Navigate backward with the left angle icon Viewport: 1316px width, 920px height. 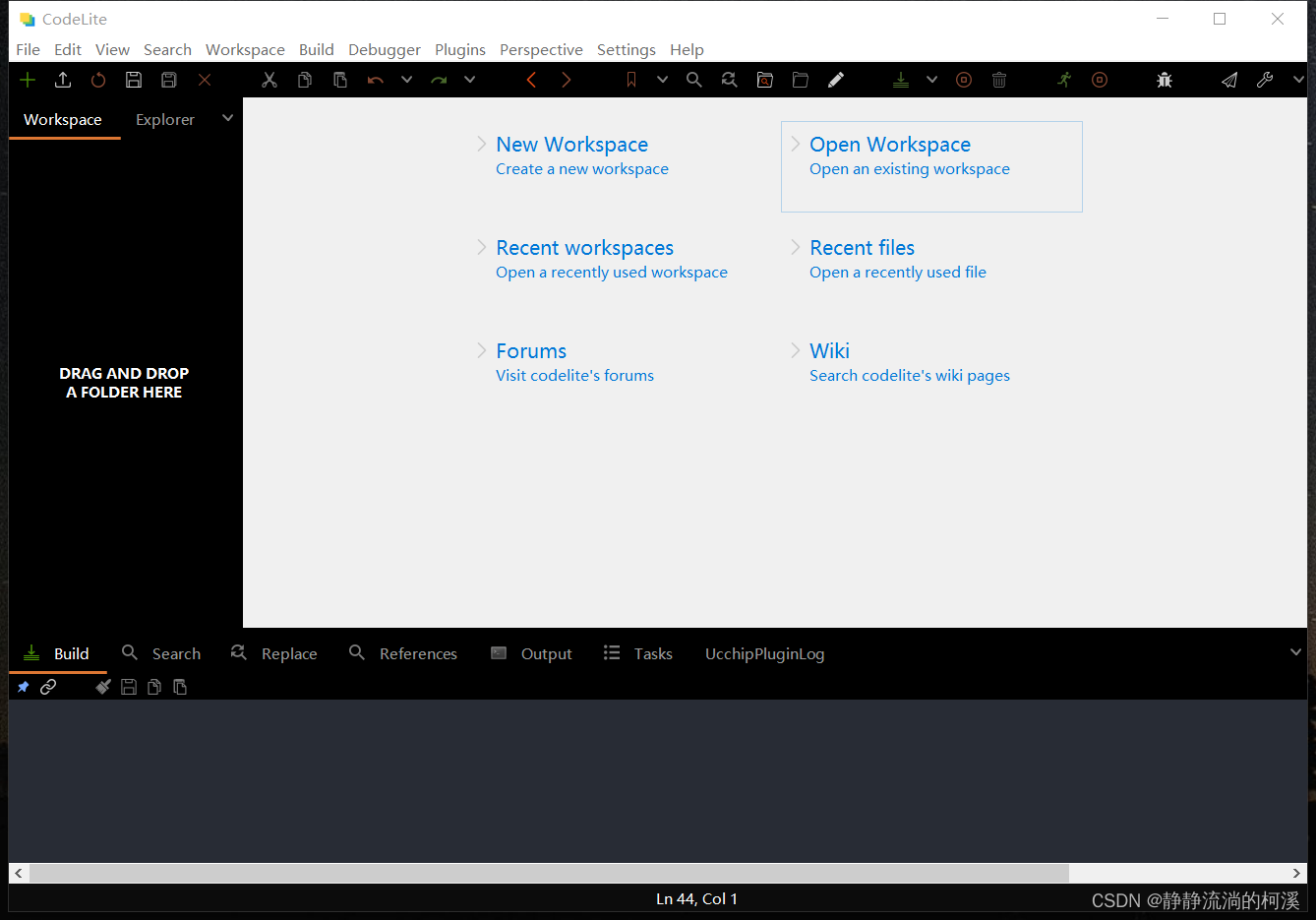click(531, 80)
